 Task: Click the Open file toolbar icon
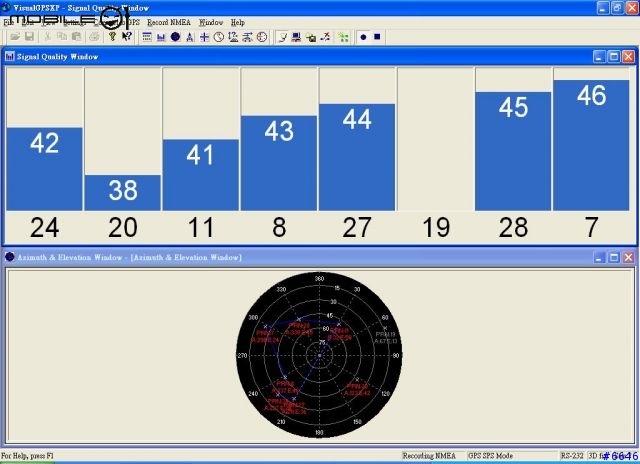(x=15, y=37)
